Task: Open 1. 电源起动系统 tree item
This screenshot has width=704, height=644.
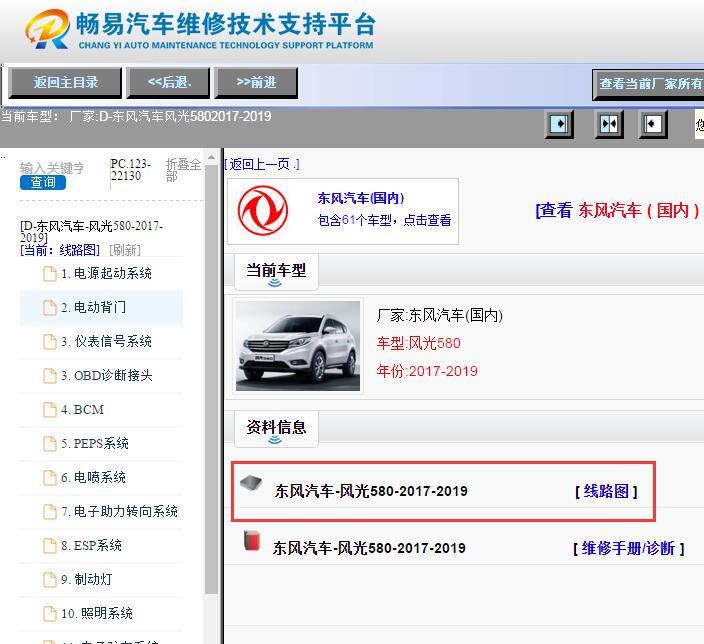Action: 101,273
